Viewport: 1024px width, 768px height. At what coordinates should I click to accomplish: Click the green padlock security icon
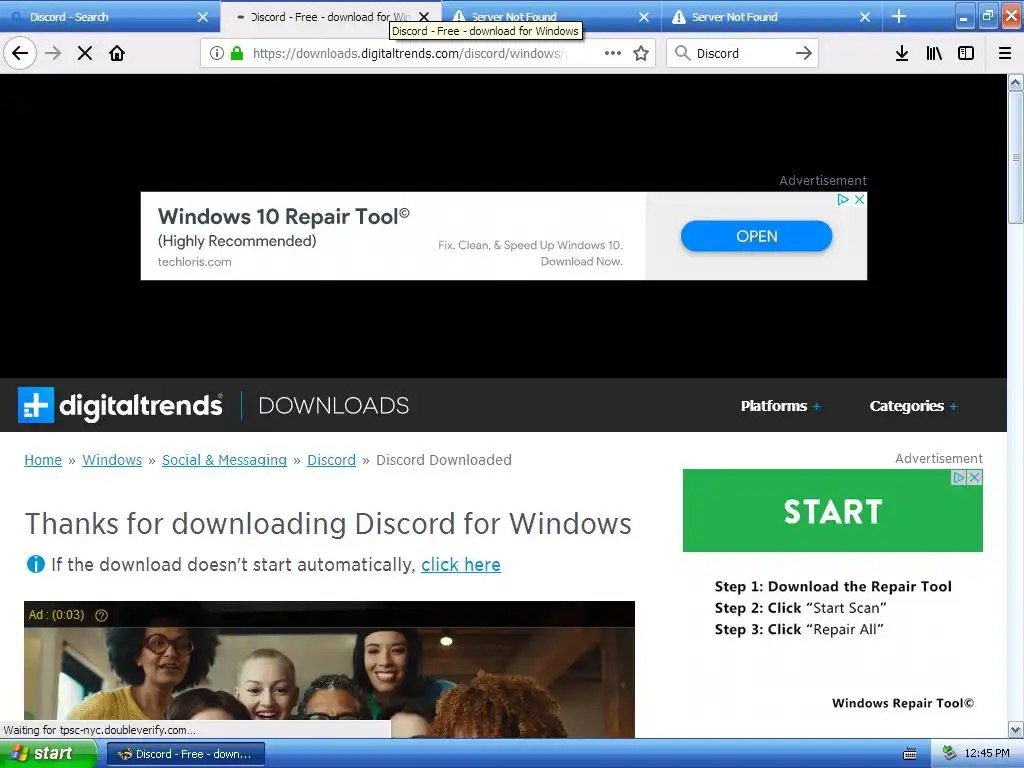pyautogui.click(x=237, y=53)
